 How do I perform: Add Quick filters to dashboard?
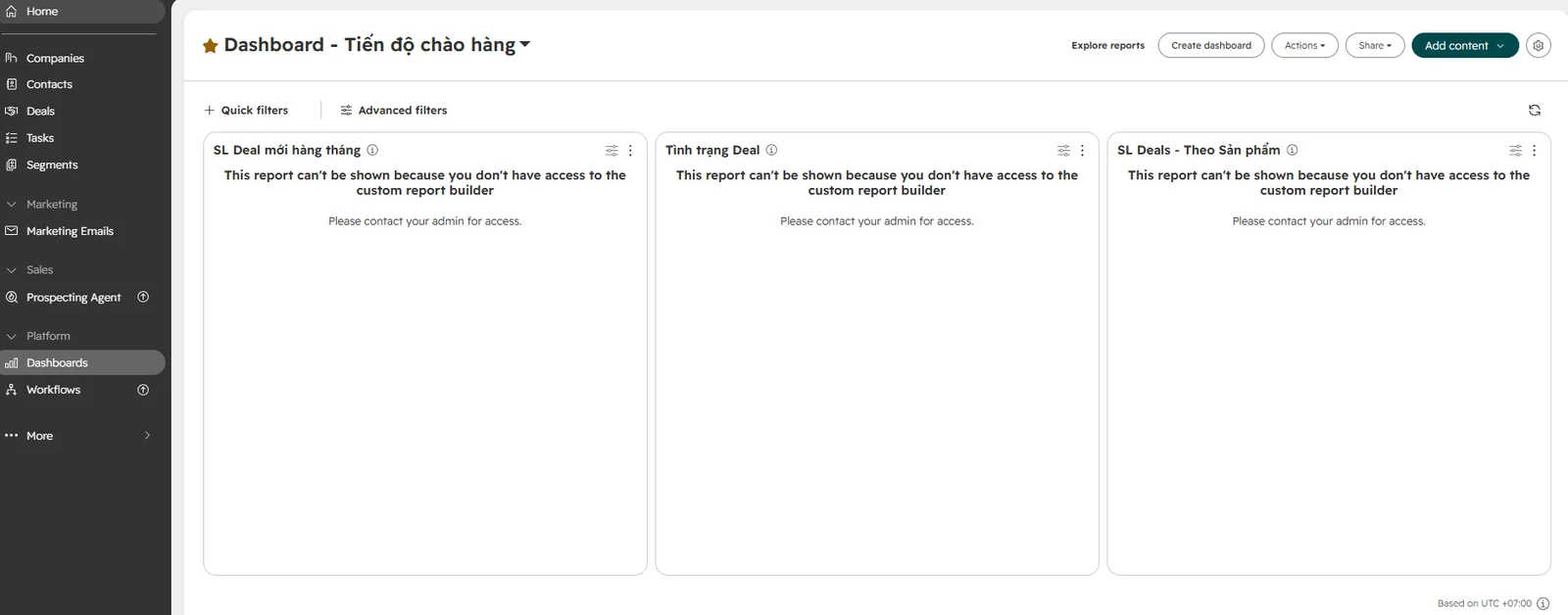pyautogui.click(x=246, y=110)
